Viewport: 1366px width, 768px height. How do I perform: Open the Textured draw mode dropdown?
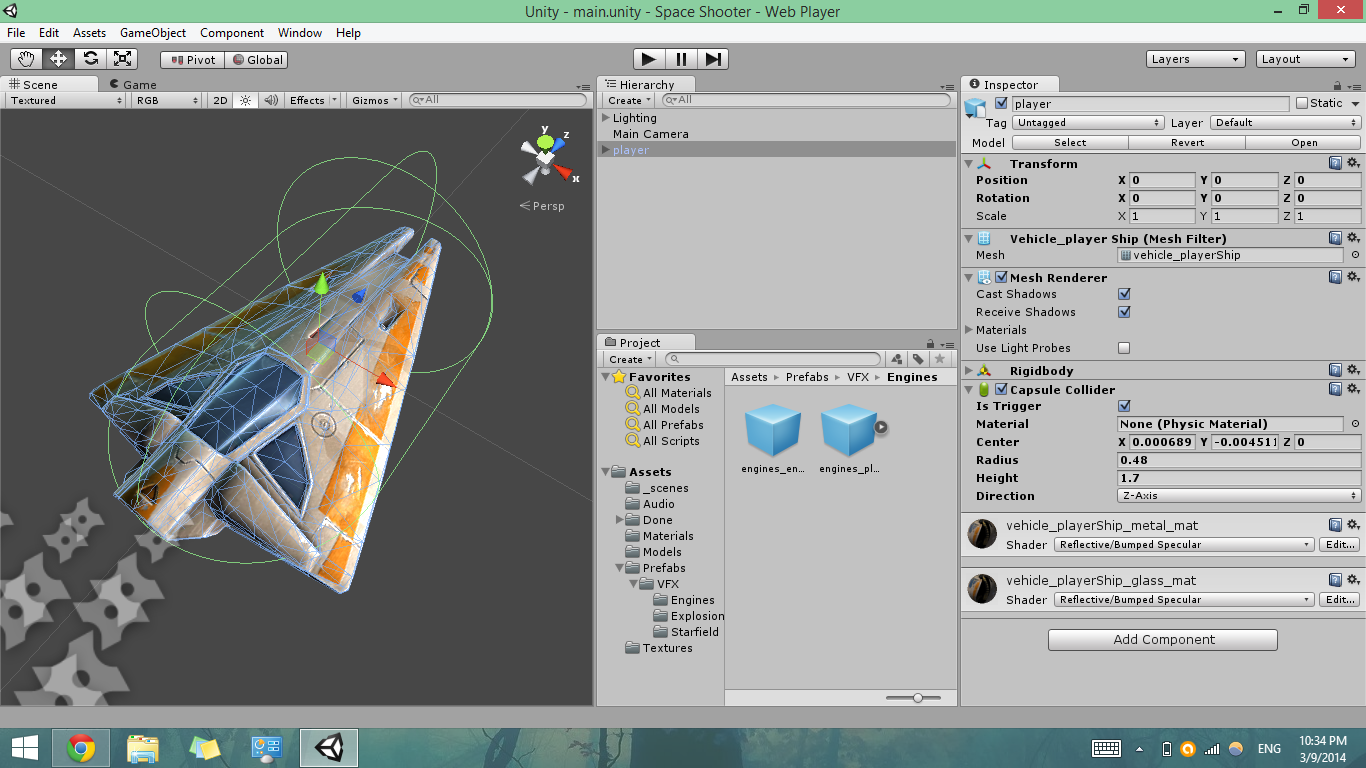tap(65, 100)
